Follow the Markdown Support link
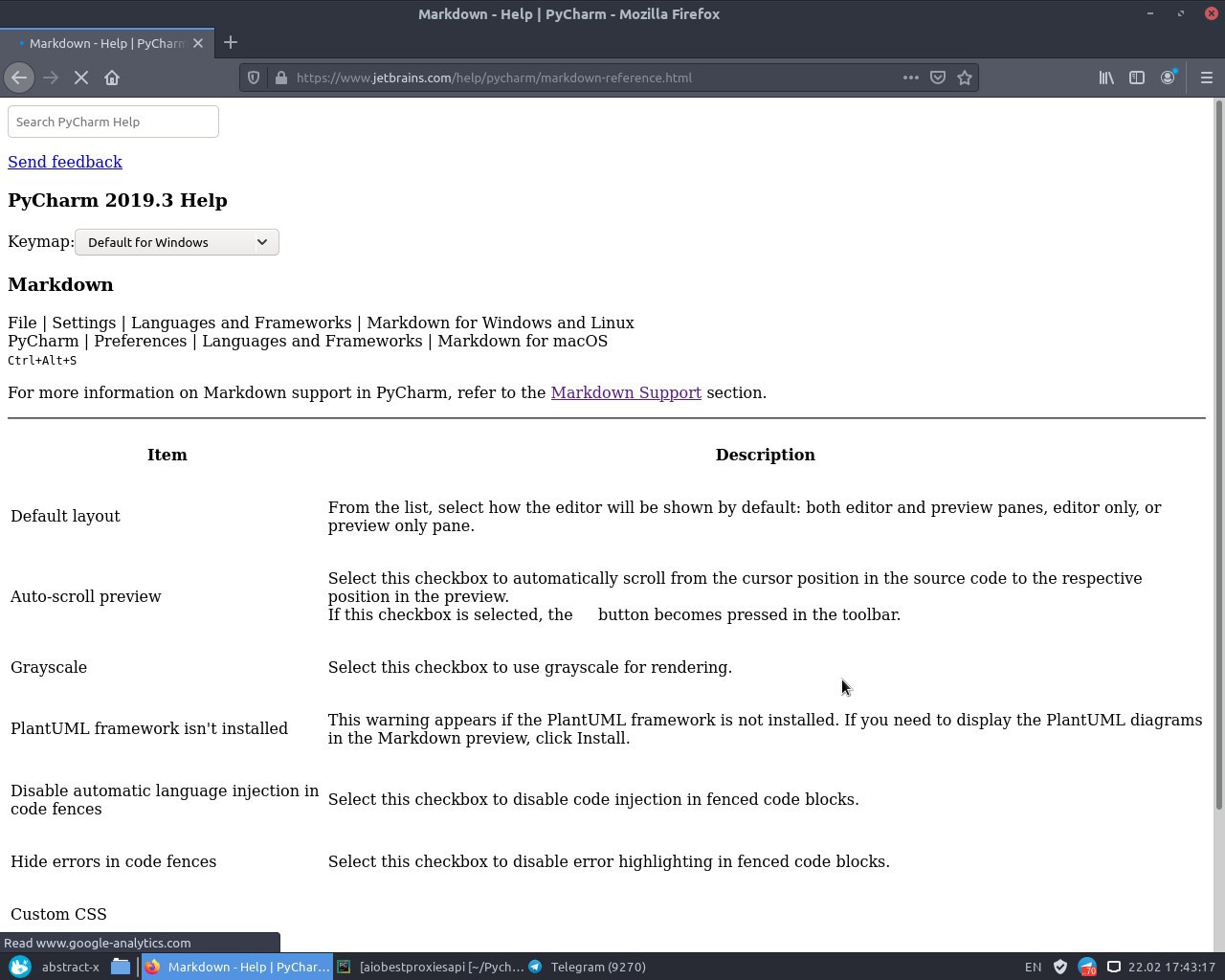The image size is (1225, 980). coord(626,392)
